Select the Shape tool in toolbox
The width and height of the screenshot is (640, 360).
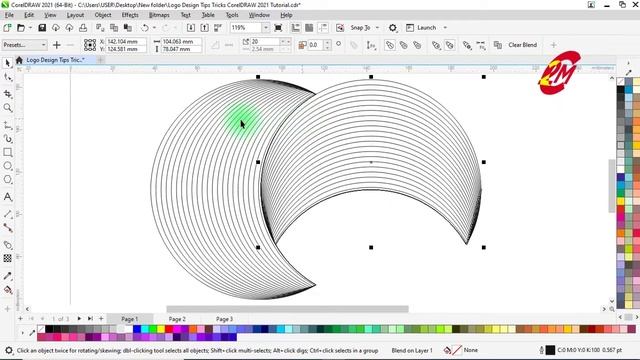(x=7, y=77)
